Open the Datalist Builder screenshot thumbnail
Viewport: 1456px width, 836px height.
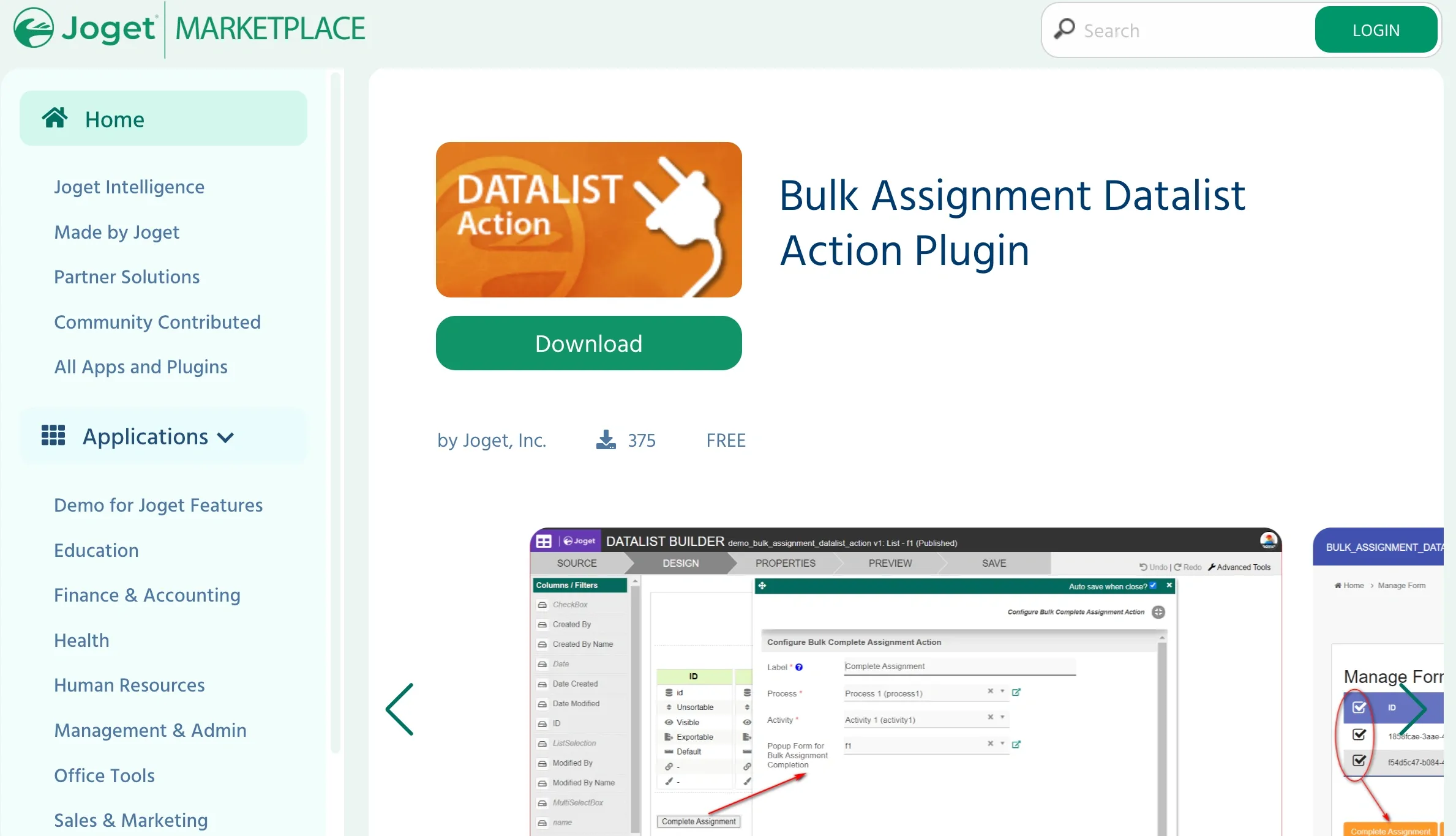tap(905, 681)
